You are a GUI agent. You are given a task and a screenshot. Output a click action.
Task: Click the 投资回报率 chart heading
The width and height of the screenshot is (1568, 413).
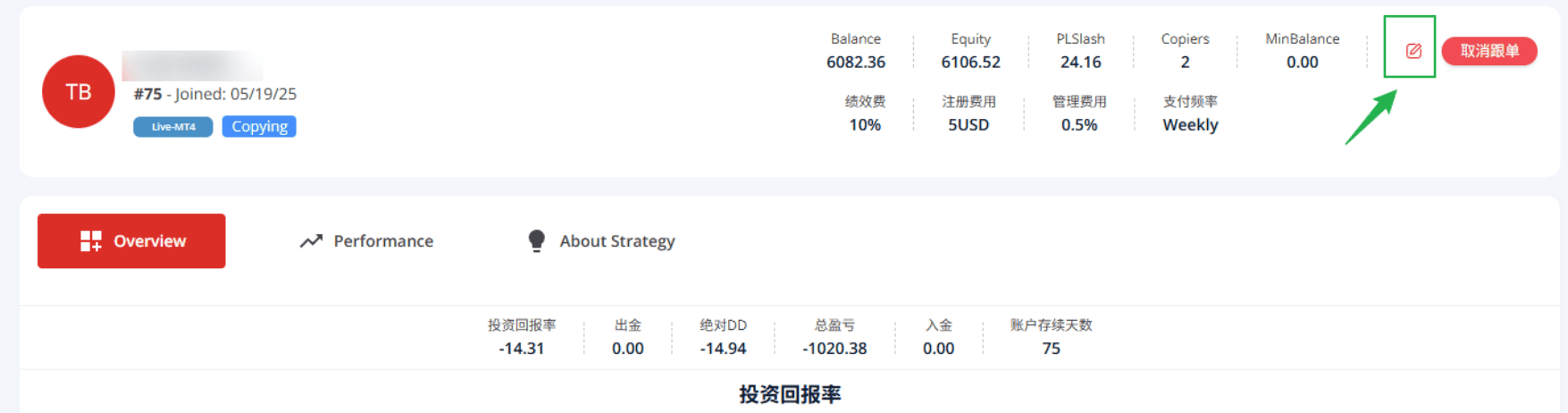[x=790, y=394]
